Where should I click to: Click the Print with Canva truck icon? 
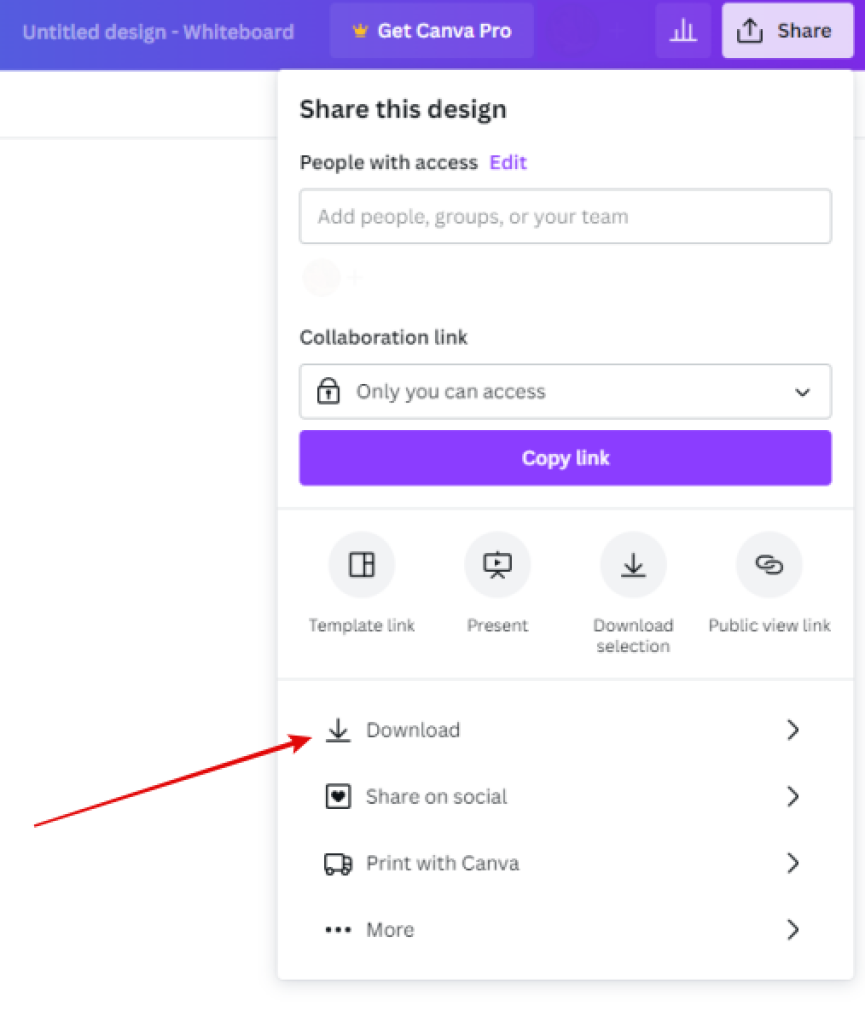(338, 863)
